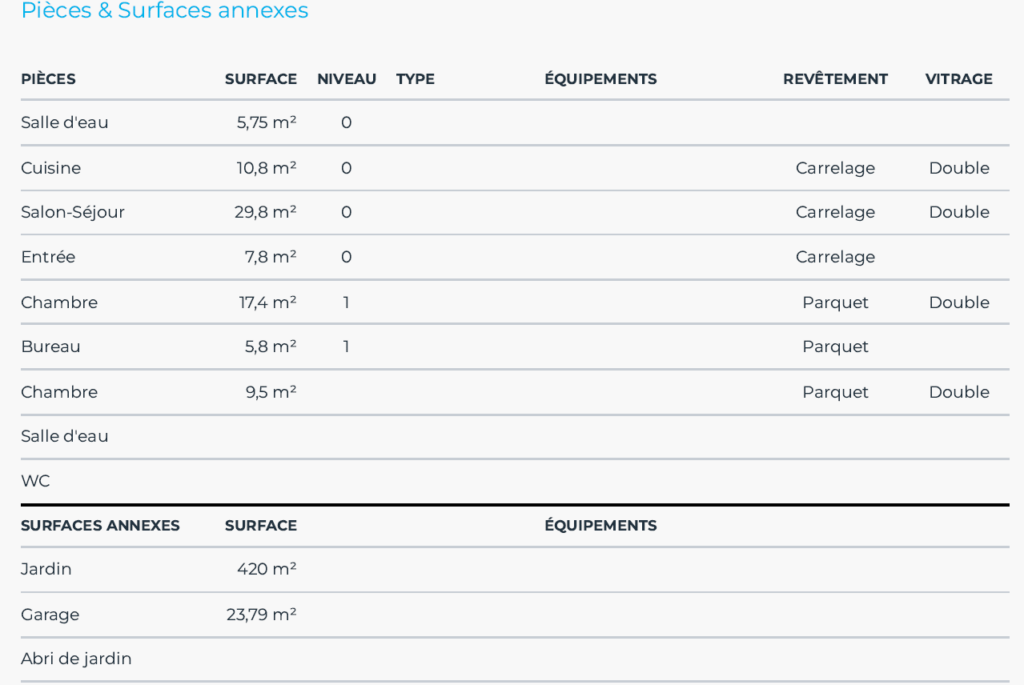This screenshot has height=685, width=1024.
Task: Select the Jardin row label
Action: [46, 569]
